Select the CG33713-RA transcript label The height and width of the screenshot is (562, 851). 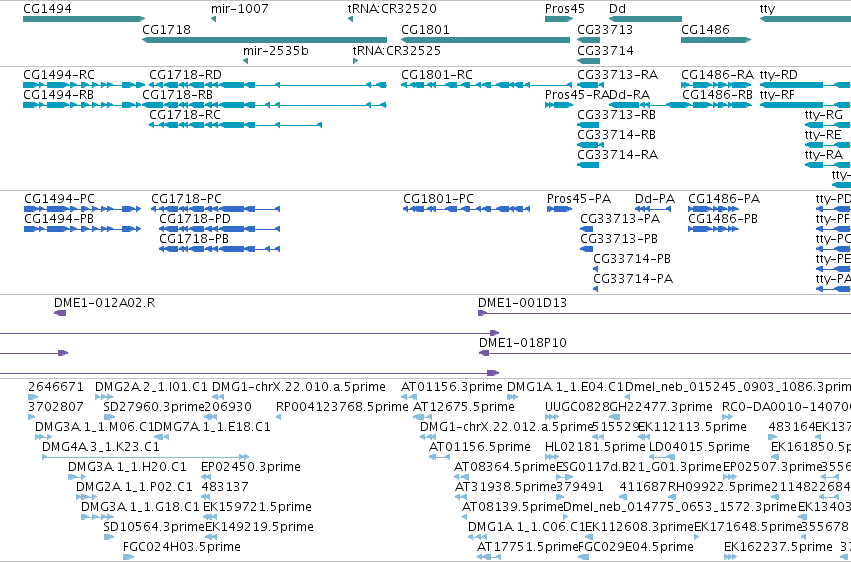pos(618,74)
